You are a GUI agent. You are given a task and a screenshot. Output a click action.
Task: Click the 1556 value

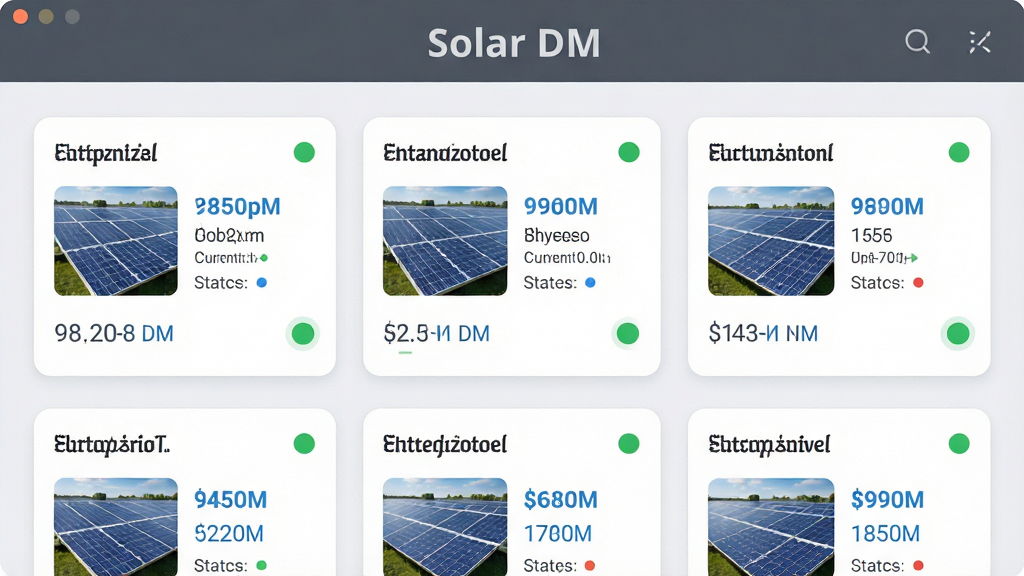pos(871,235)
